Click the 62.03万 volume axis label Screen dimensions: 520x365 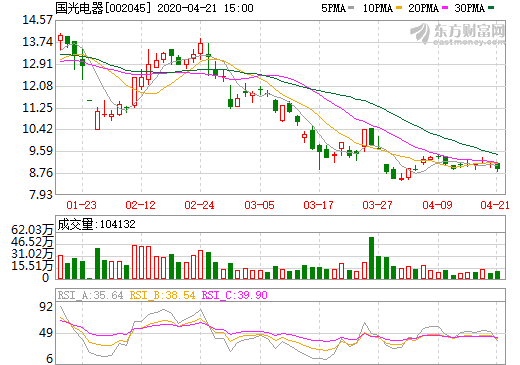pos(32,229)
